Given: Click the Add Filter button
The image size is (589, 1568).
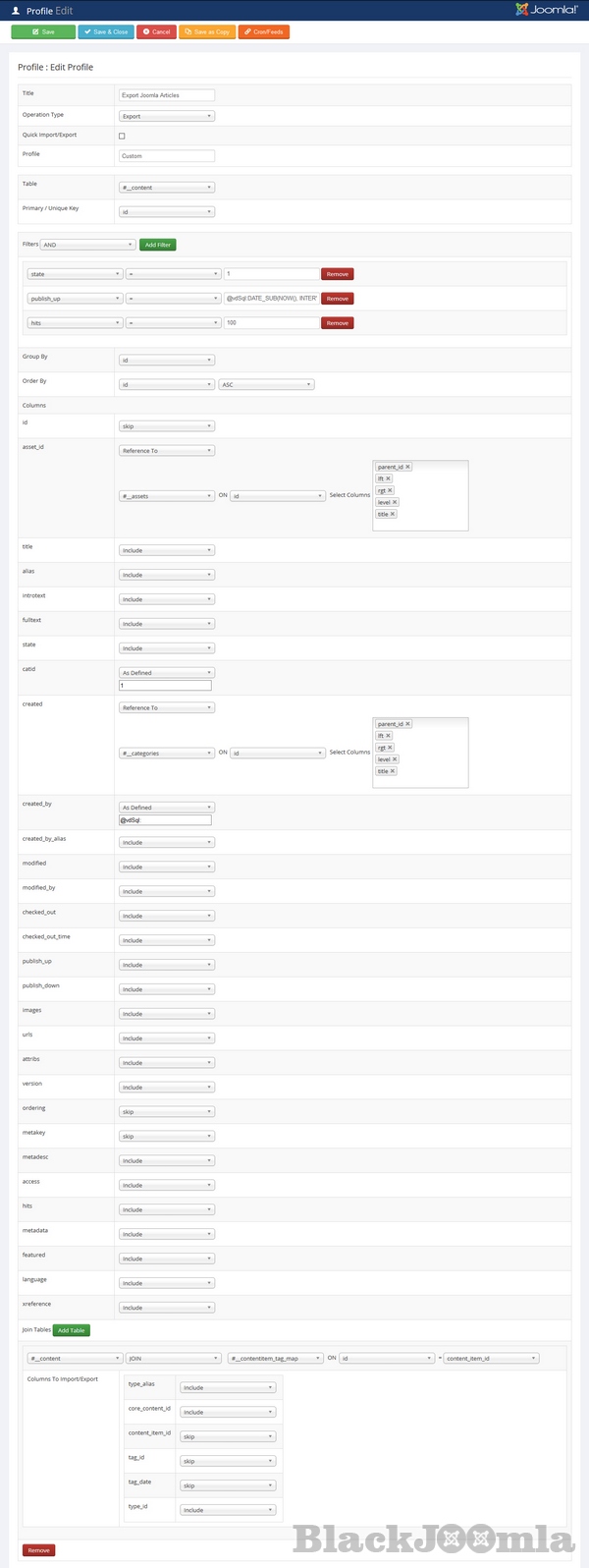Looking at the screenshot, I should coord(157,244).
